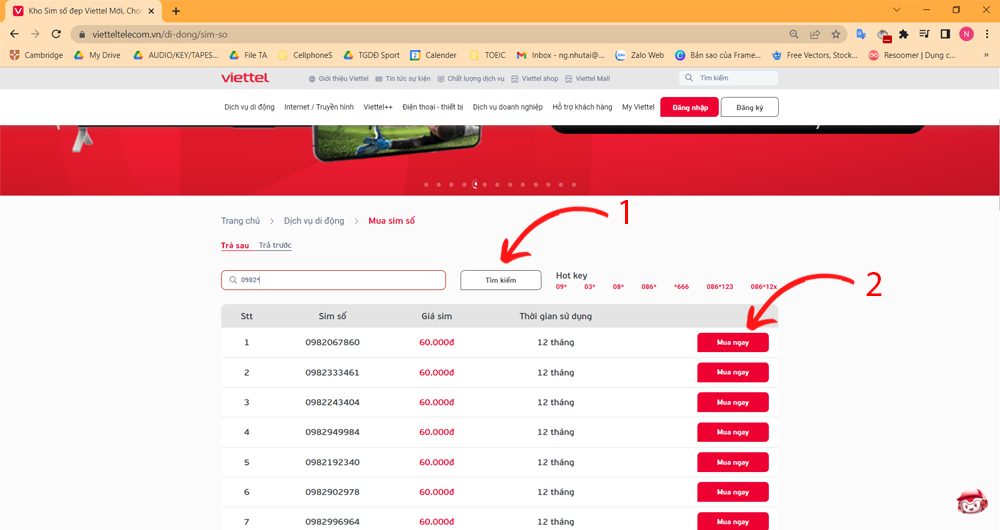This screenshot has height=530, width=1000.
Task: Open the Dịch vụ di động menu
Action: tap(249, 107)
